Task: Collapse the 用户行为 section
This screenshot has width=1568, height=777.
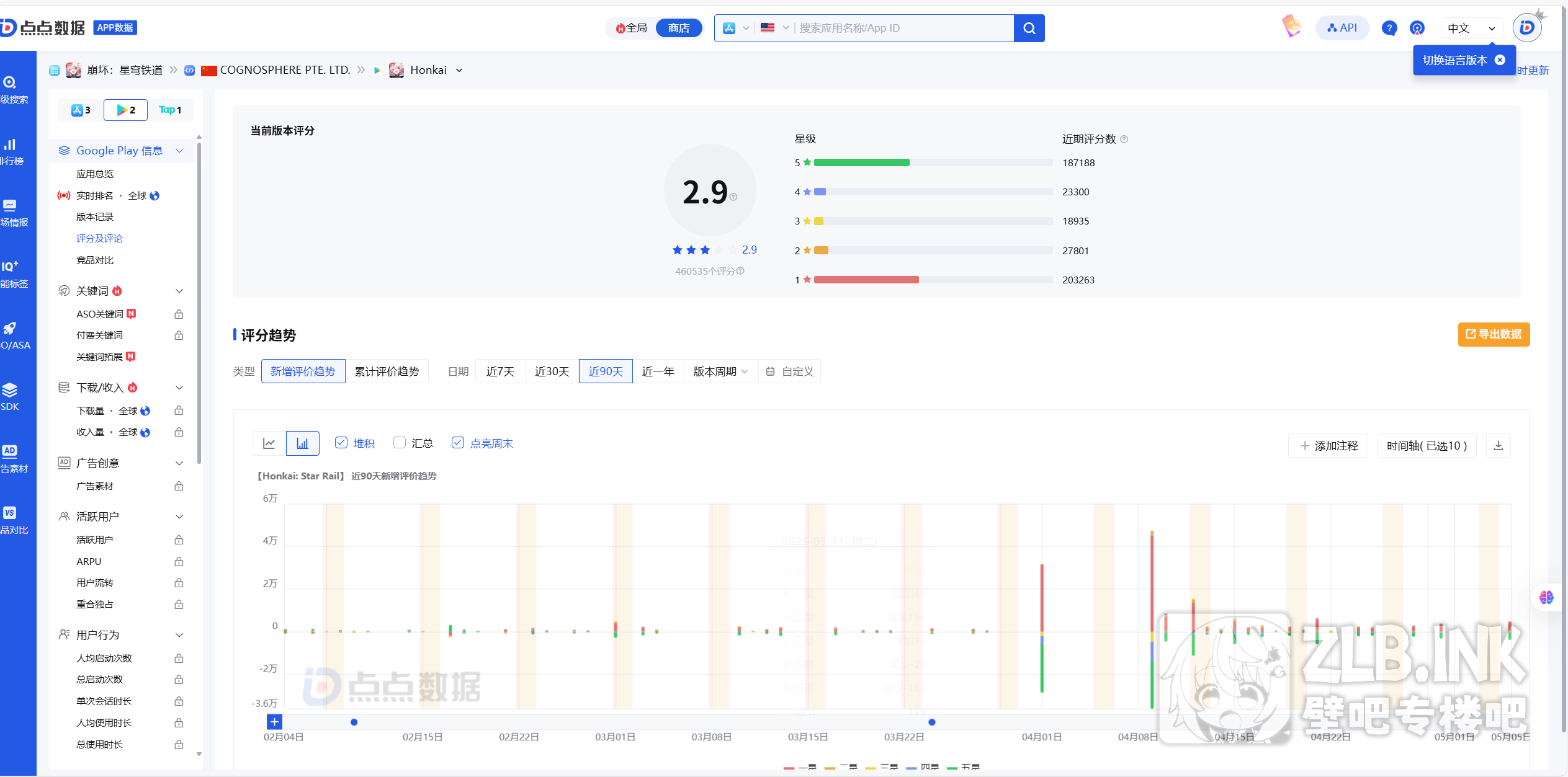Action: click(x=179, y=635)
